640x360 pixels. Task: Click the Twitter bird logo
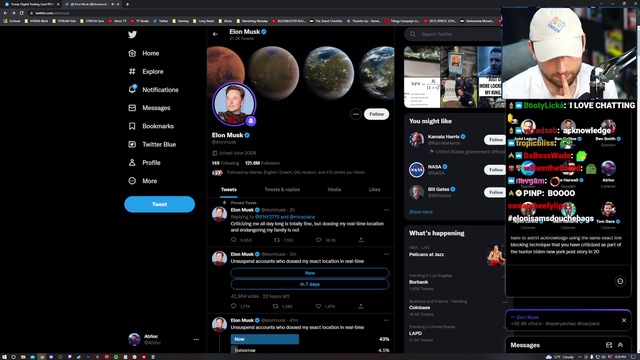point(132,35)
